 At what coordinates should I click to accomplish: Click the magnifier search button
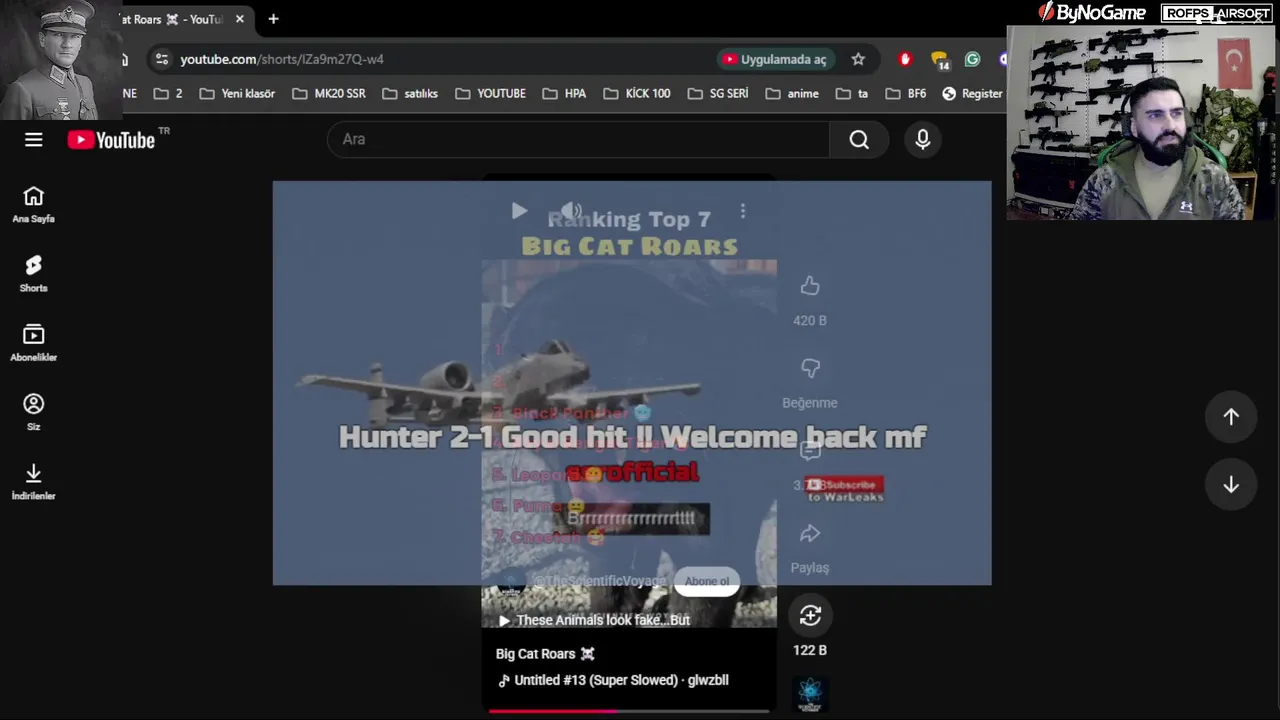pyautogui.click(x=859, y=140)
